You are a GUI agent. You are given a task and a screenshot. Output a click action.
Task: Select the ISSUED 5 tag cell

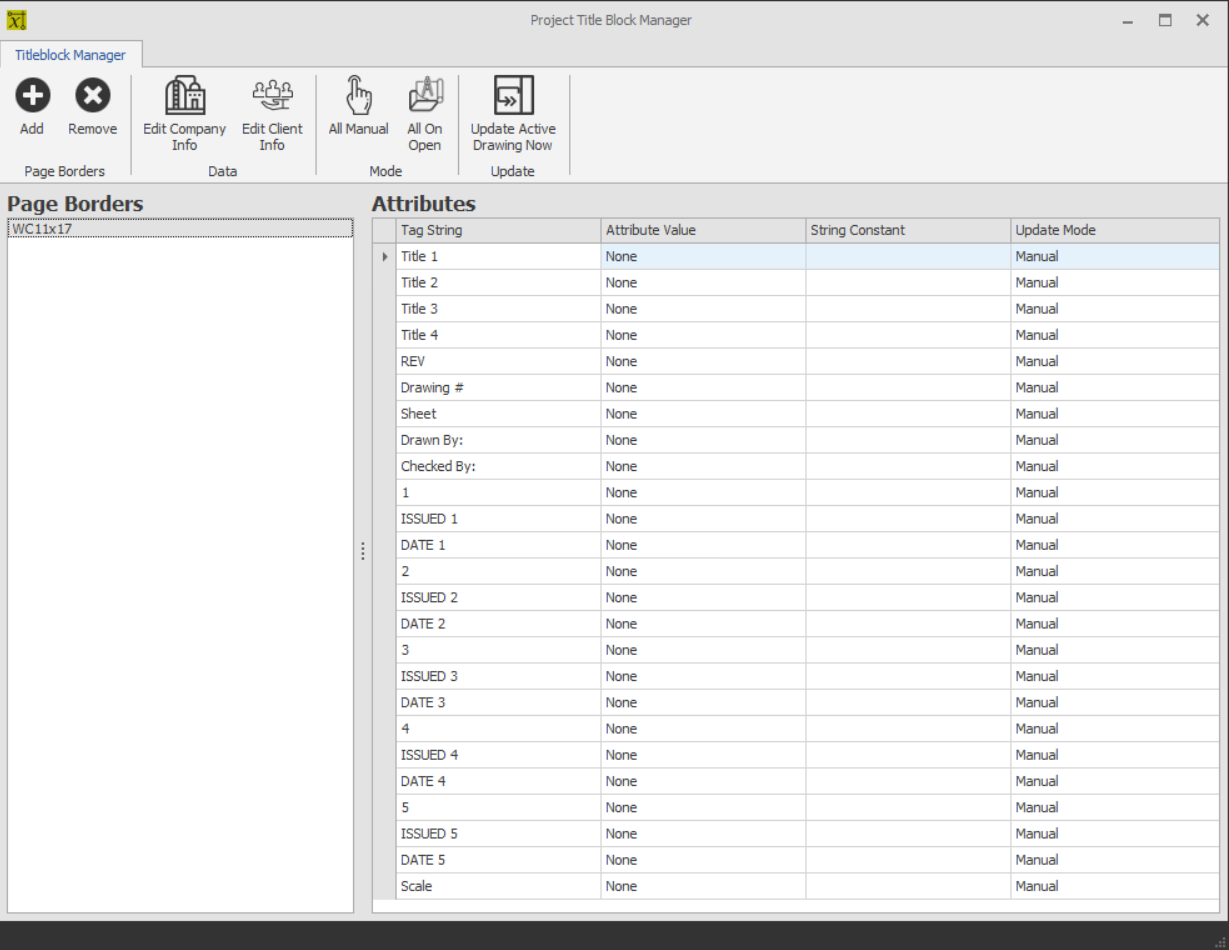pos(498,833)
